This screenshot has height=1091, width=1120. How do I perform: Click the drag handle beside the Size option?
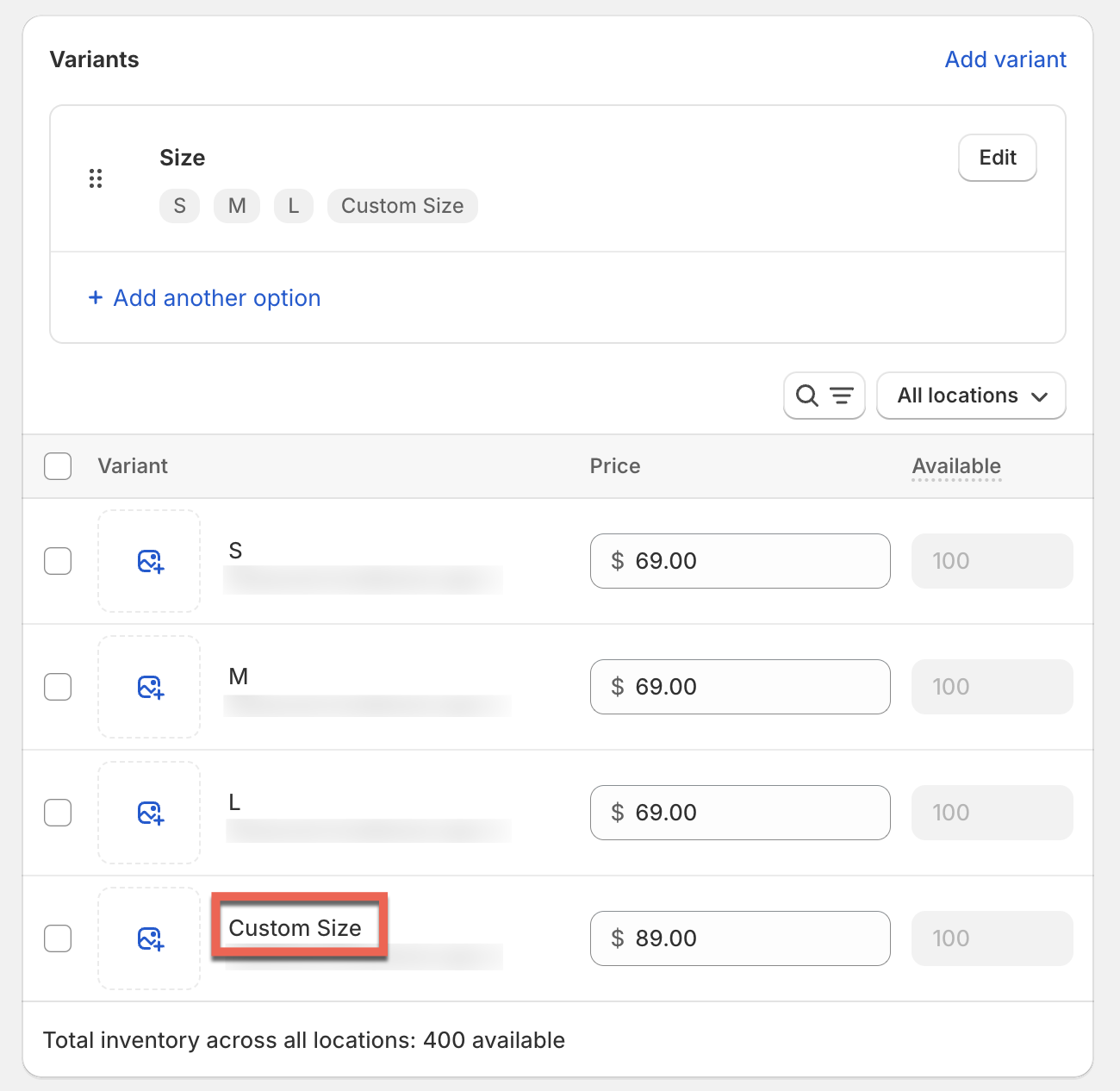(96, 178)
